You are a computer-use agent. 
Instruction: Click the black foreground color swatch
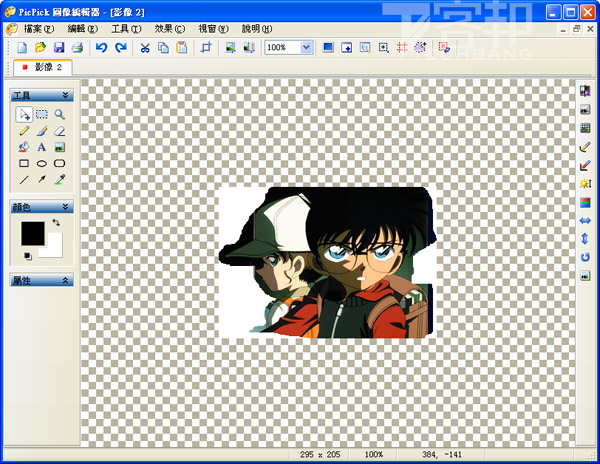[x=32, y=232]
